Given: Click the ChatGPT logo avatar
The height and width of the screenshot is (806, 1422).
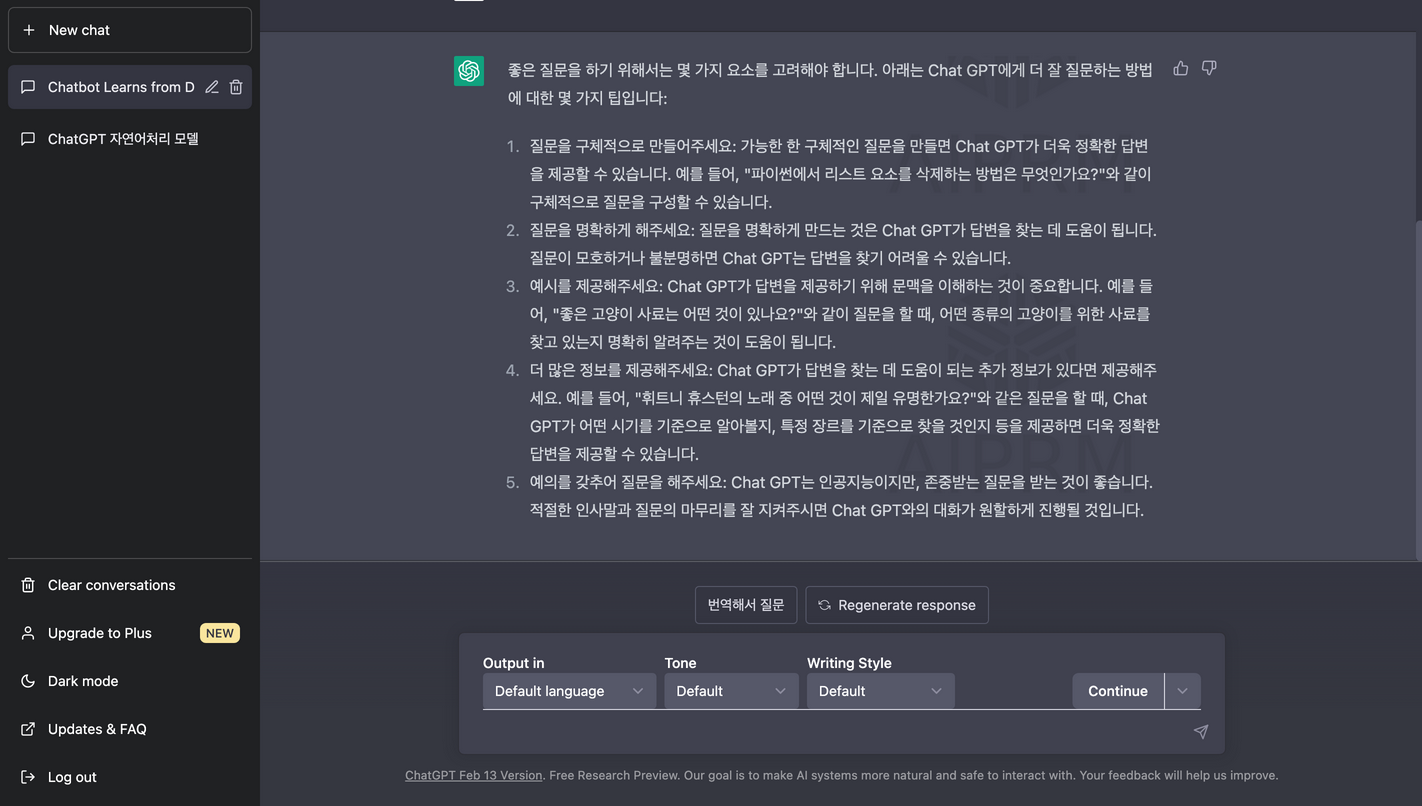Looking at the screenshot, I should [469, 71].
